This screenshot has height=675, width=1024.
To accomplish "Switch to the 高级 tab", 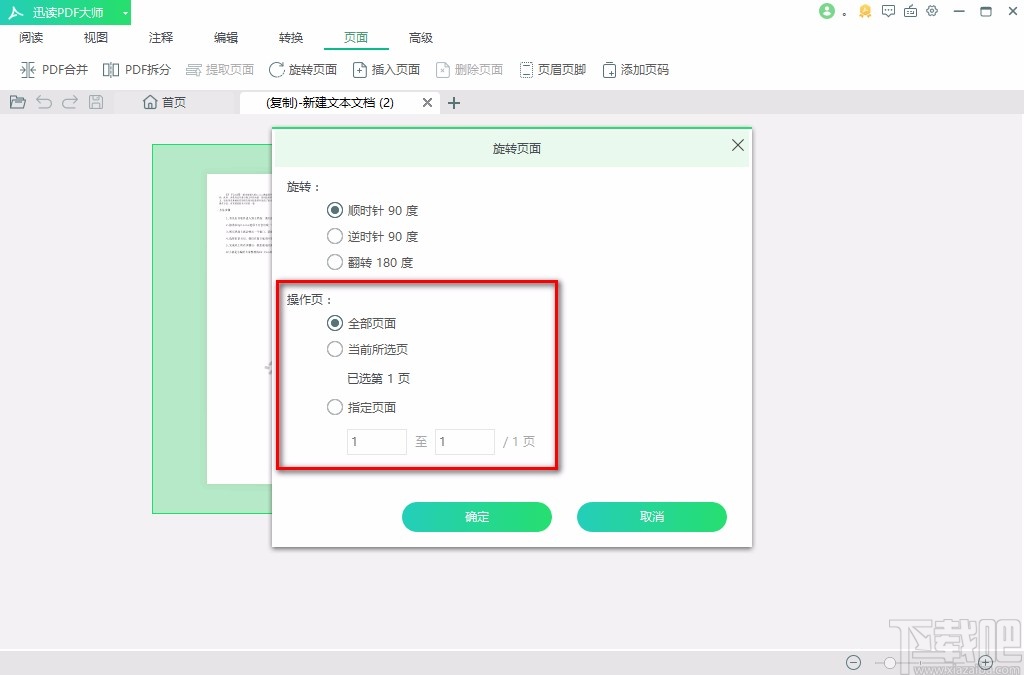I will [421, 37].
